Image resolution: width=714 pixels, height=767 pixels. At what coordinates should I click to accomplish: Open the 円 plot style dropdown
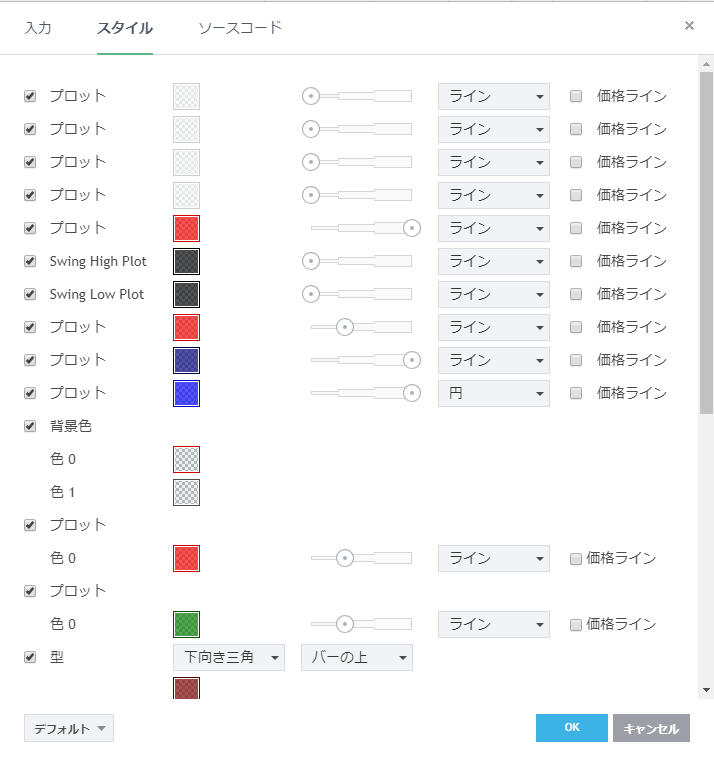pyautogui.click(x=494, y=393)
